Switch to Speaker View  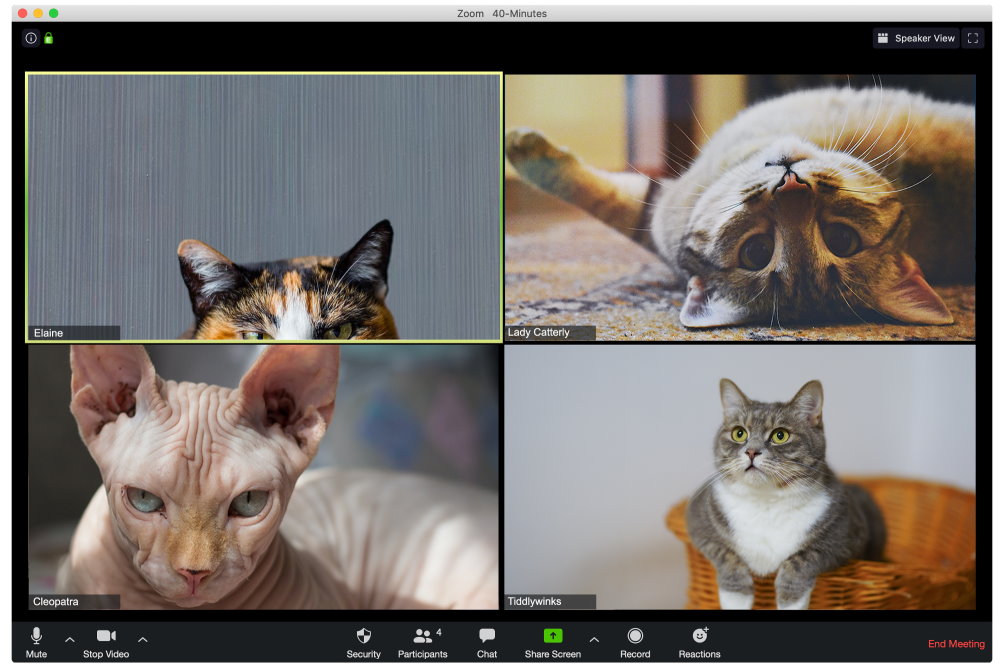[916, 38]
